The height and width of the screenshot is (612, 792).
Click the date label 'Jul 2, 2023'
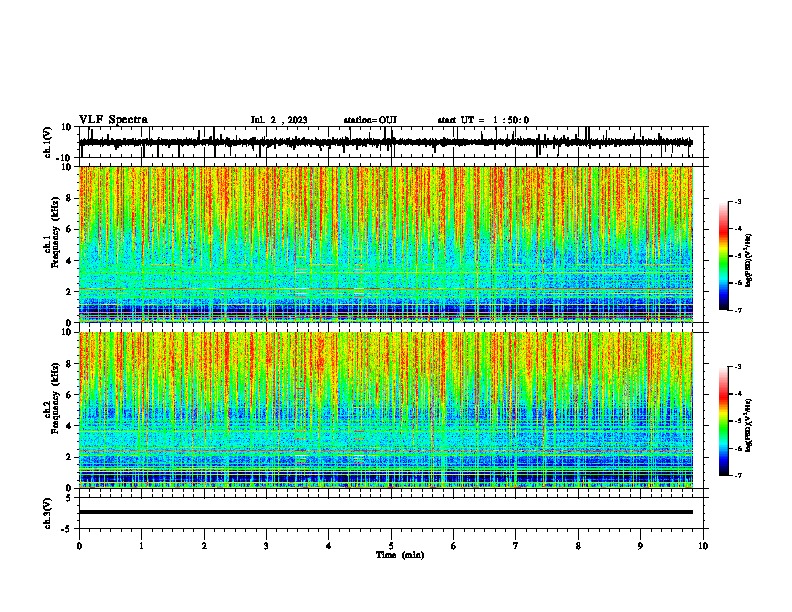click(279, 120)
